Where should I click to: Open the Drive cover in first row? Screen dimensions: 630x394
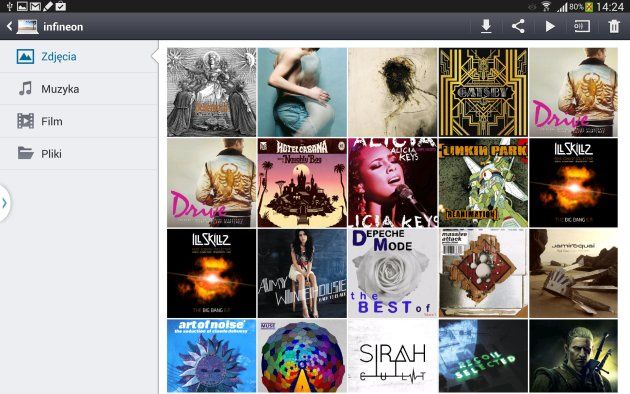(573, 92)
